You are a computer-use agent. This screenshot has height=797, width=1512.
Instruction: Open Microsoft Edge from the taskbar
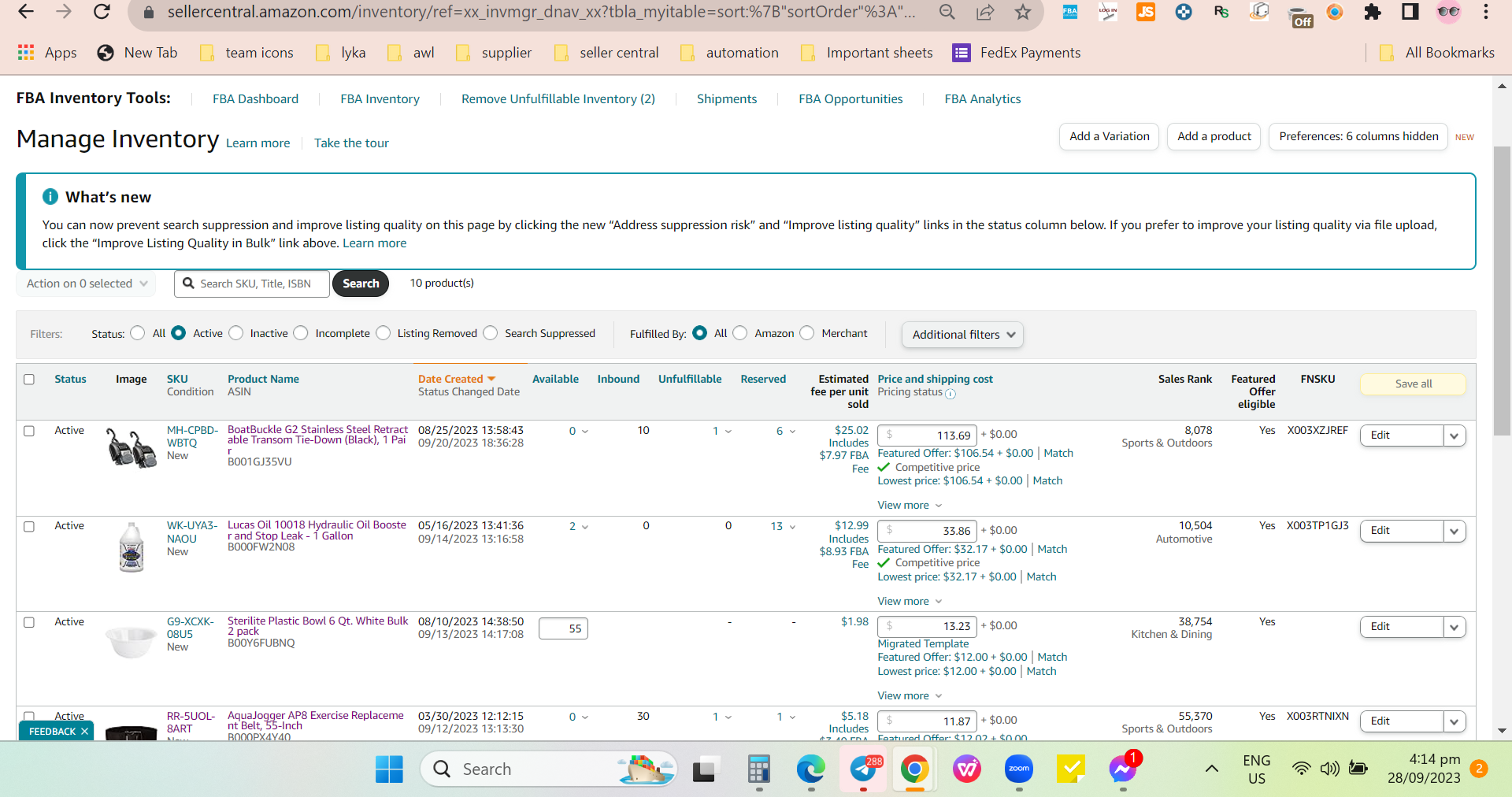click(x=810, y=769)
